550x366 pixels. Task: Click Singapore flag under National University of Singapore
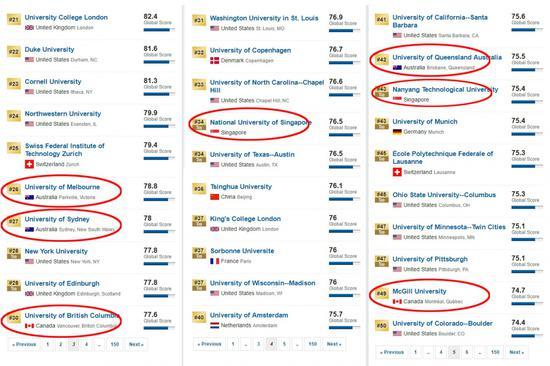[214, 132]
